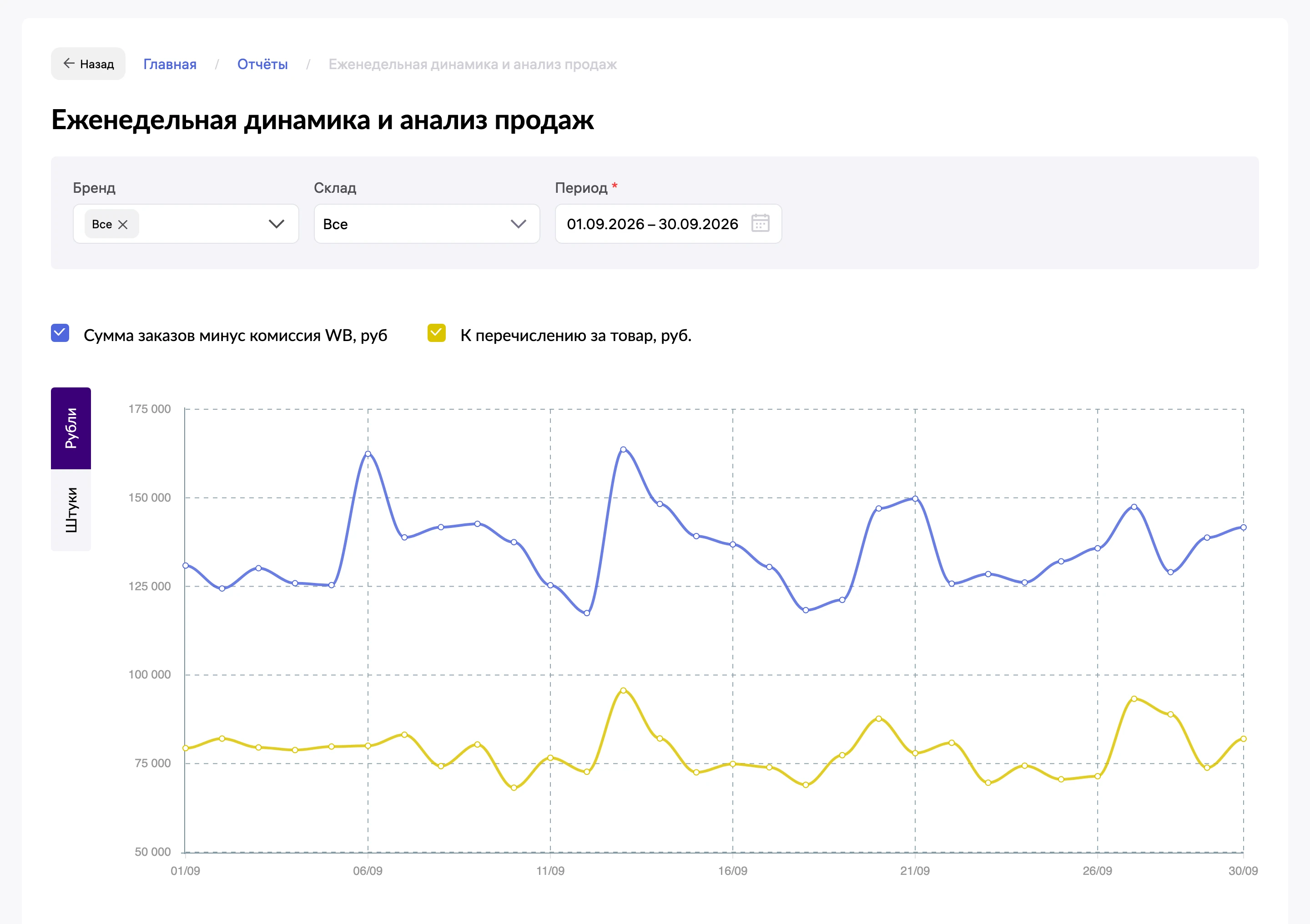
Task: Select last blue data point at 30/09
Action: pyautogui.click(x=1243, y=527)
